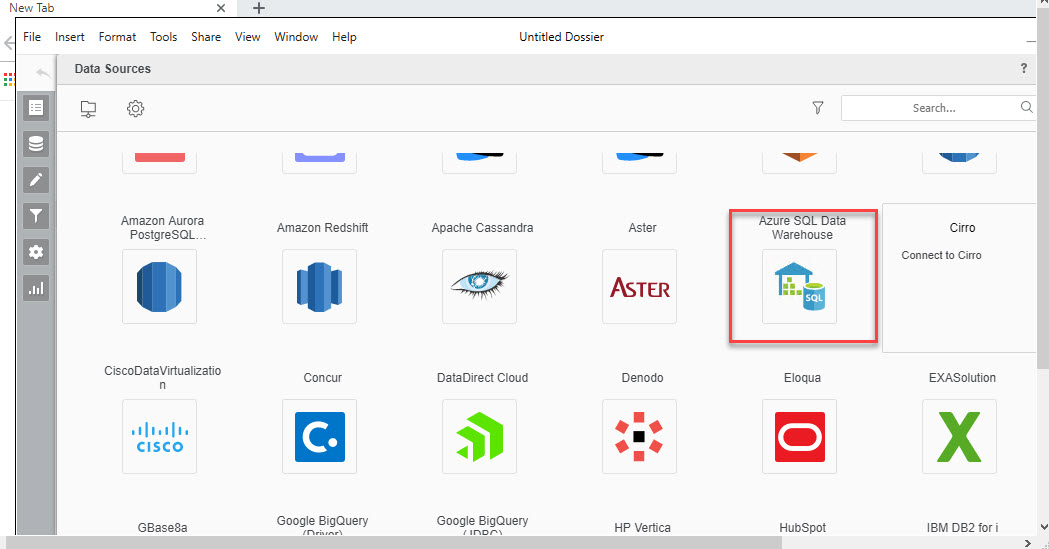Pick the Concur data source icon

click(x=319, y=437)
